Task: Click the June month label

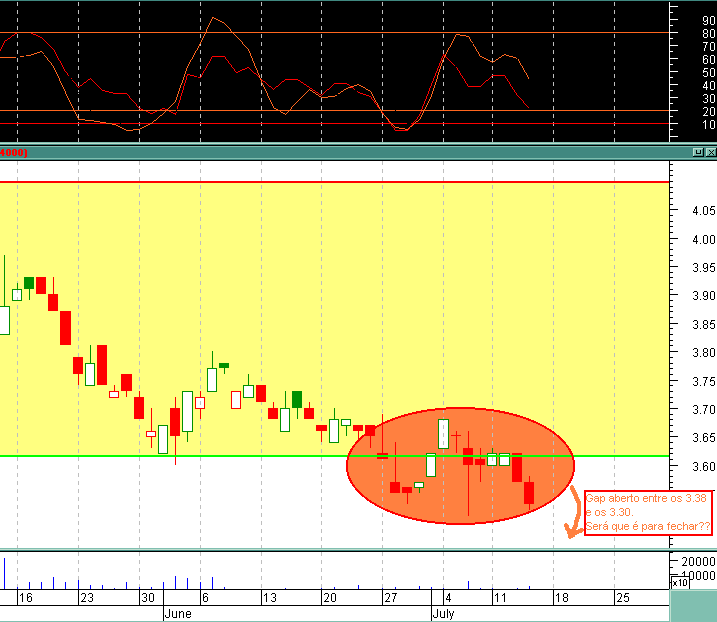Action: click(178, 614)
